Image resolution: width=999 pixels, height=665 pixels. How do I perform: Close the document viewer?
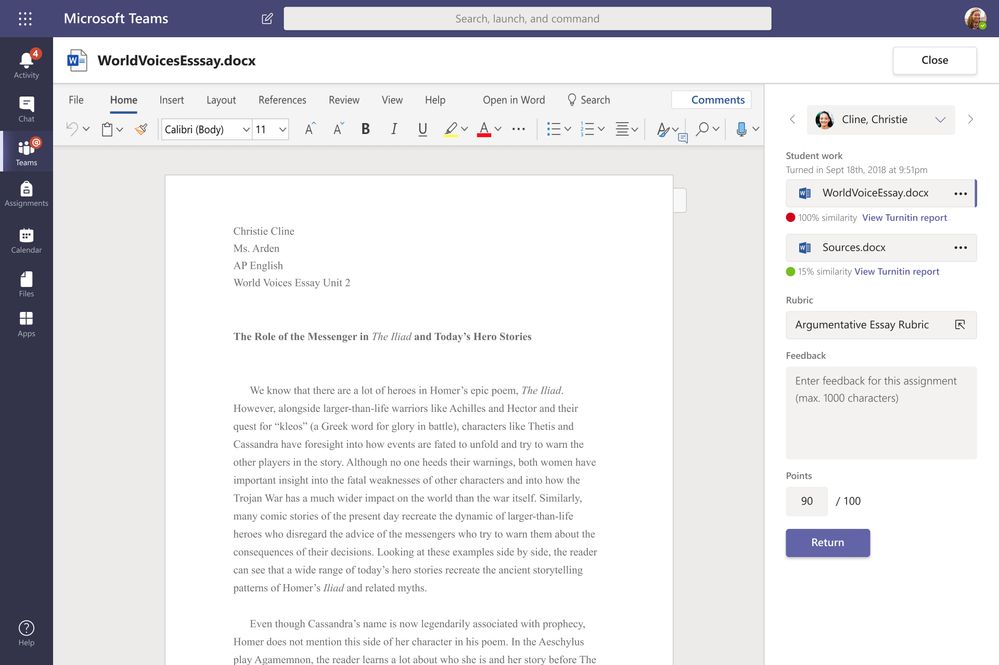coord(934,61)
